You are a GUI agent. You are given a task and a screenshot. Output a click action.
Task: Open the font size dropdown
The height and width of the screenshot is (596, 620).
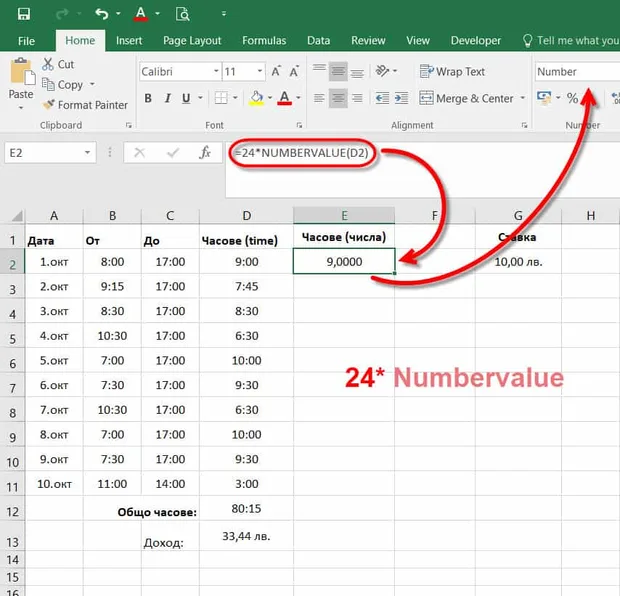click(260, 72)
